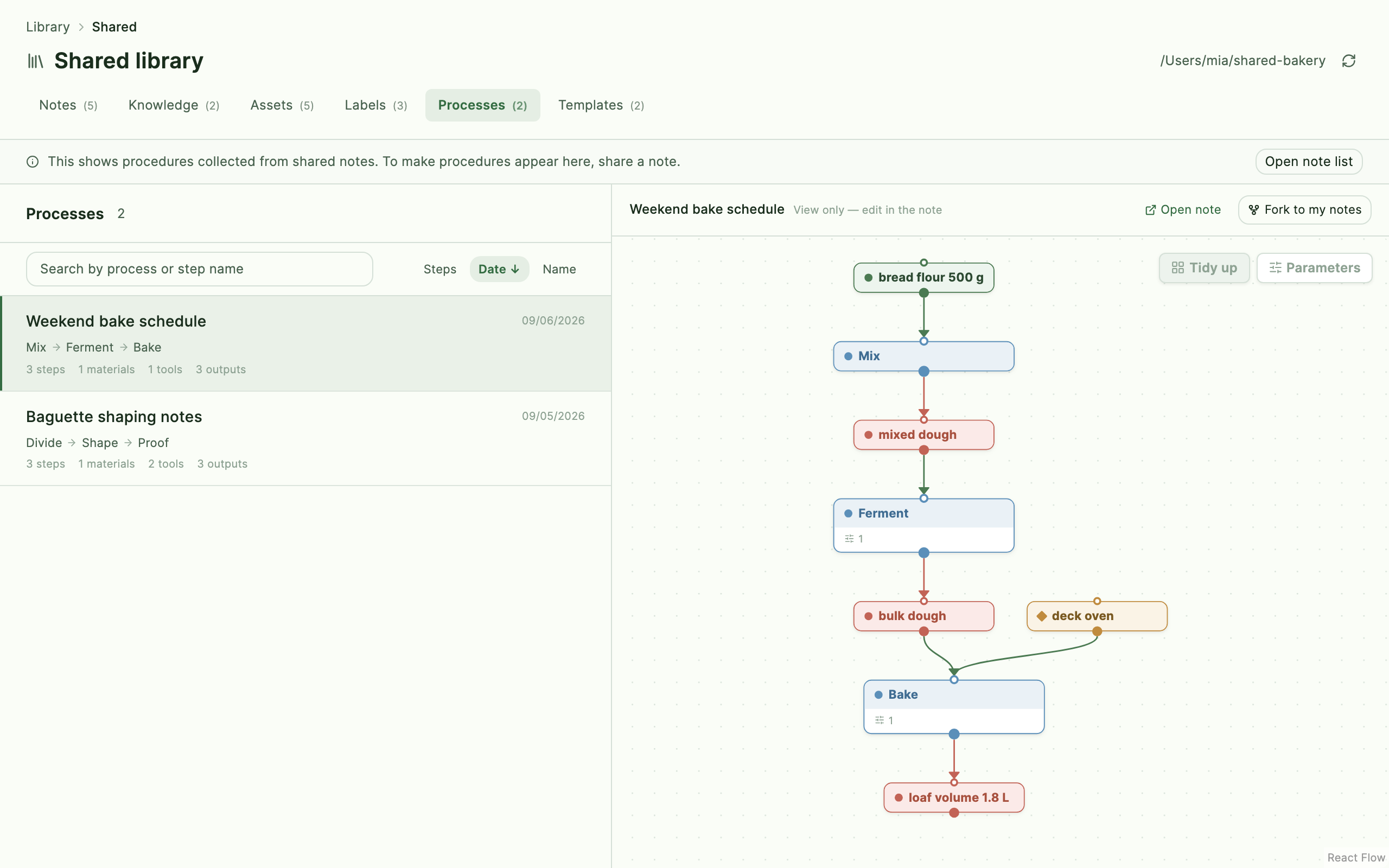The image size is (1389, 868).
Task: Open the note for Weekend bake schedule
Action: (x=1183, y=210)
